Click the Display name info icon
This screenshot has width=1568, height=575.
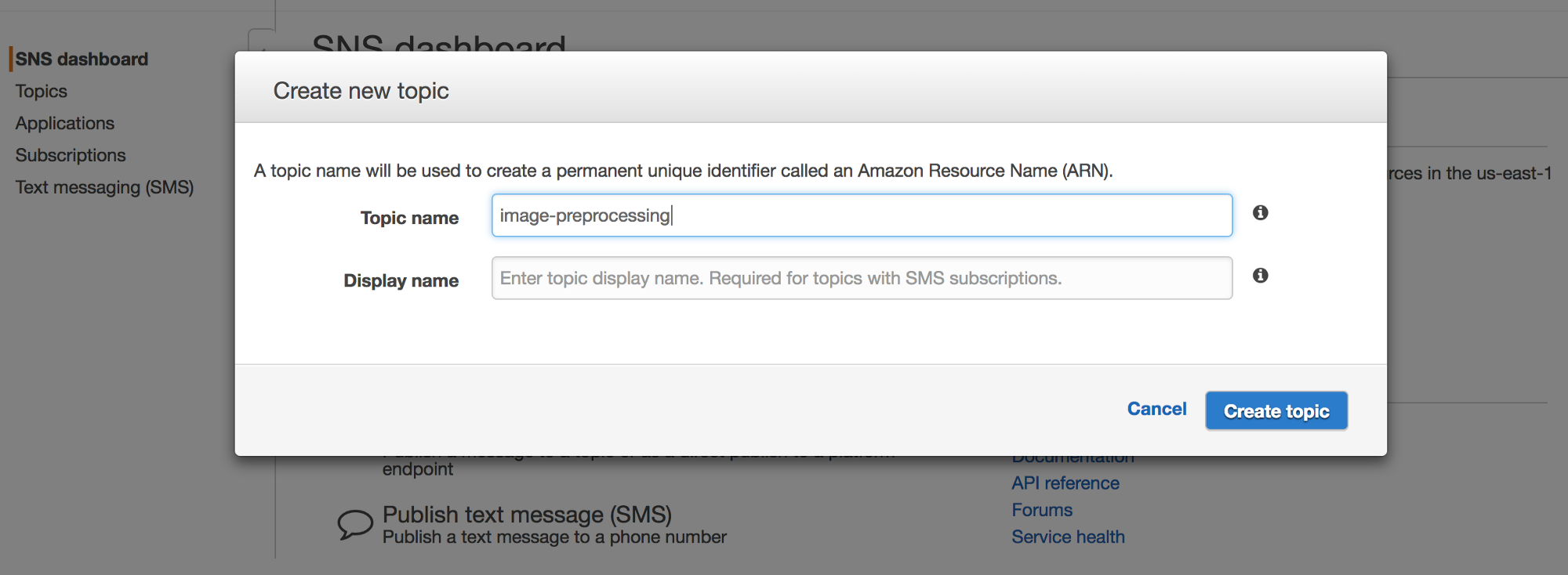tap(1260, 276)
